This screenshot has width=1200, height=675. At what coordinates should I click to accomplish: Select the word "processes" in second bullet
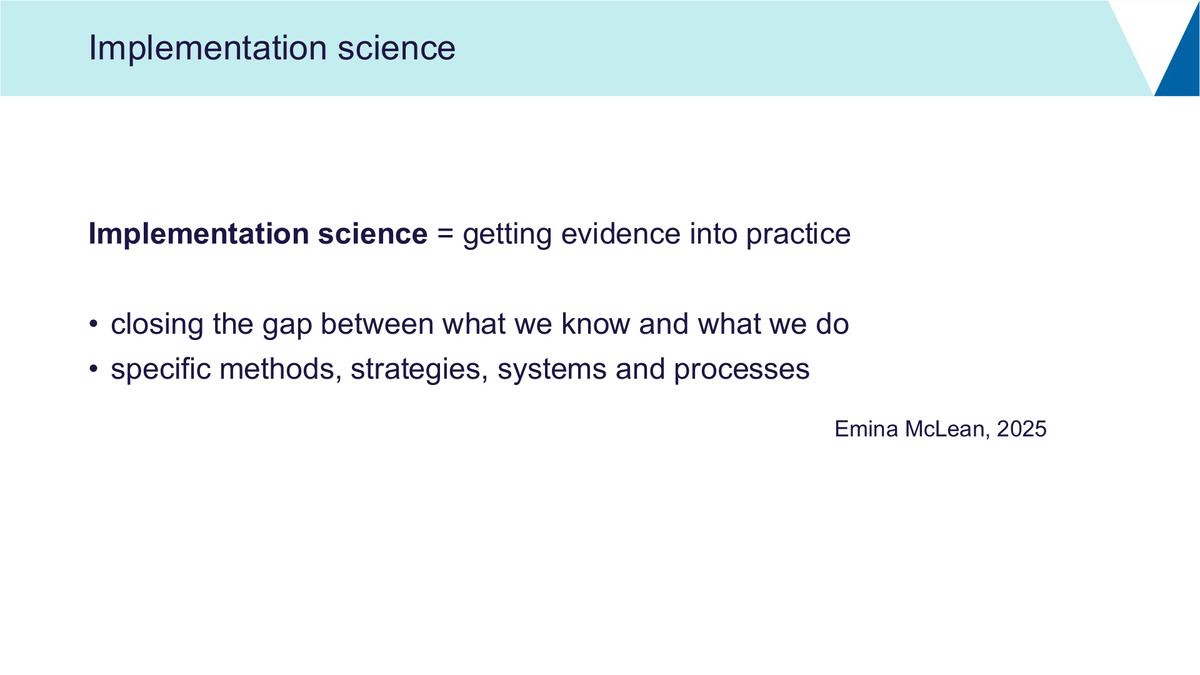pyautogui.click(x=741, y=370)
